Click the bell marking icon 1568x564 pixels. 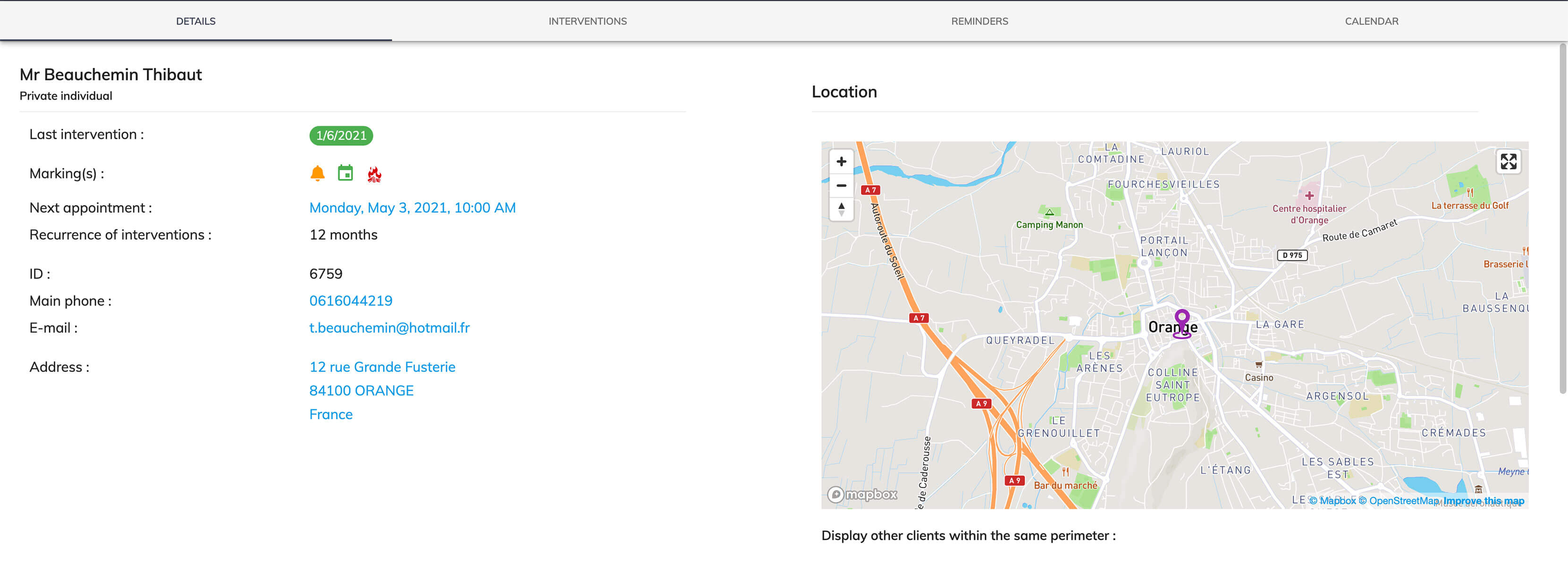point(317,173)
